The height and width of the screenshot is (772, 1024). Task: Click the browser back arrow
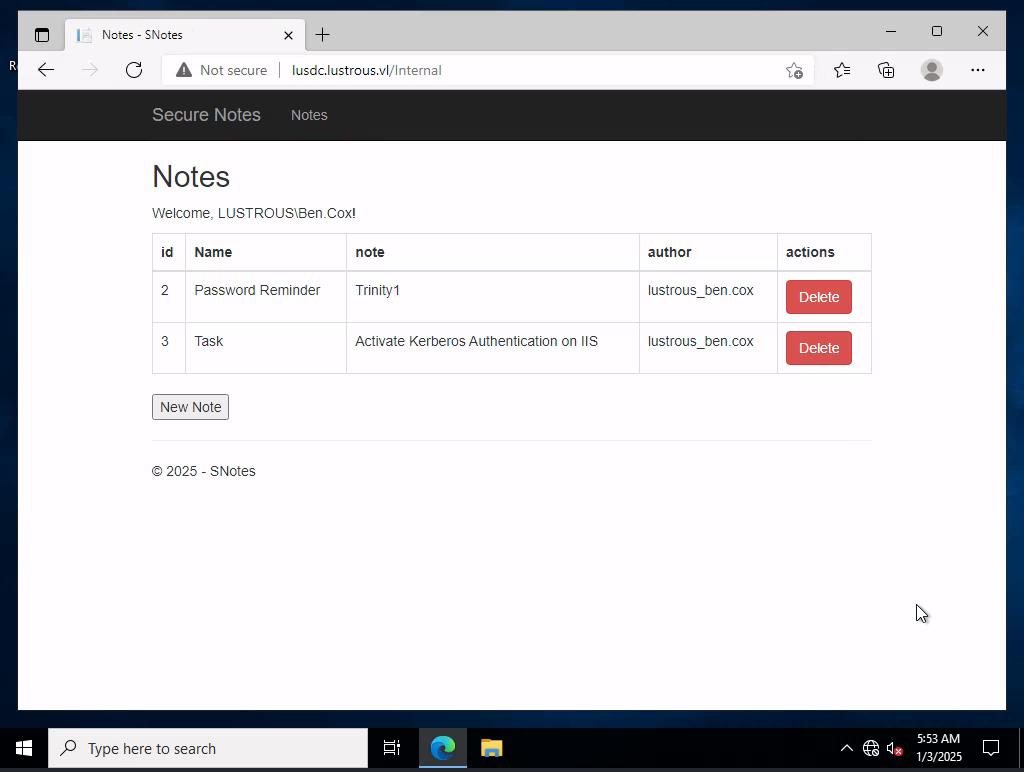point(46,70)
